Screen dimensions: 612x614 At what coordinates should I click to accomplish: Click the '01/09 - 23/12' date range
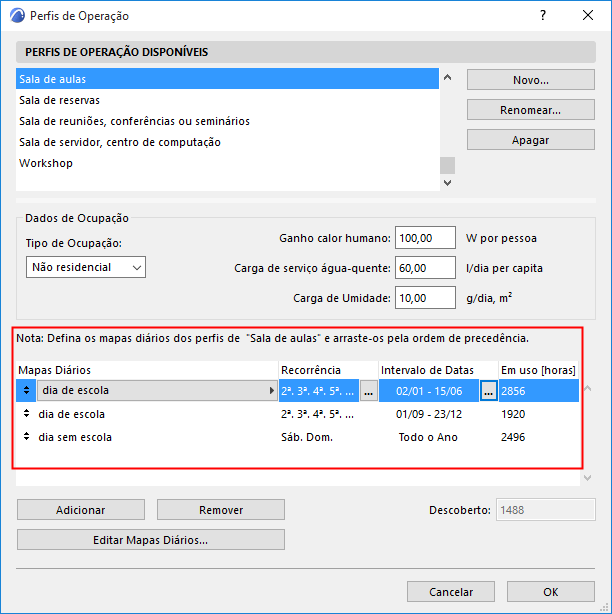[x=429, y=414]
